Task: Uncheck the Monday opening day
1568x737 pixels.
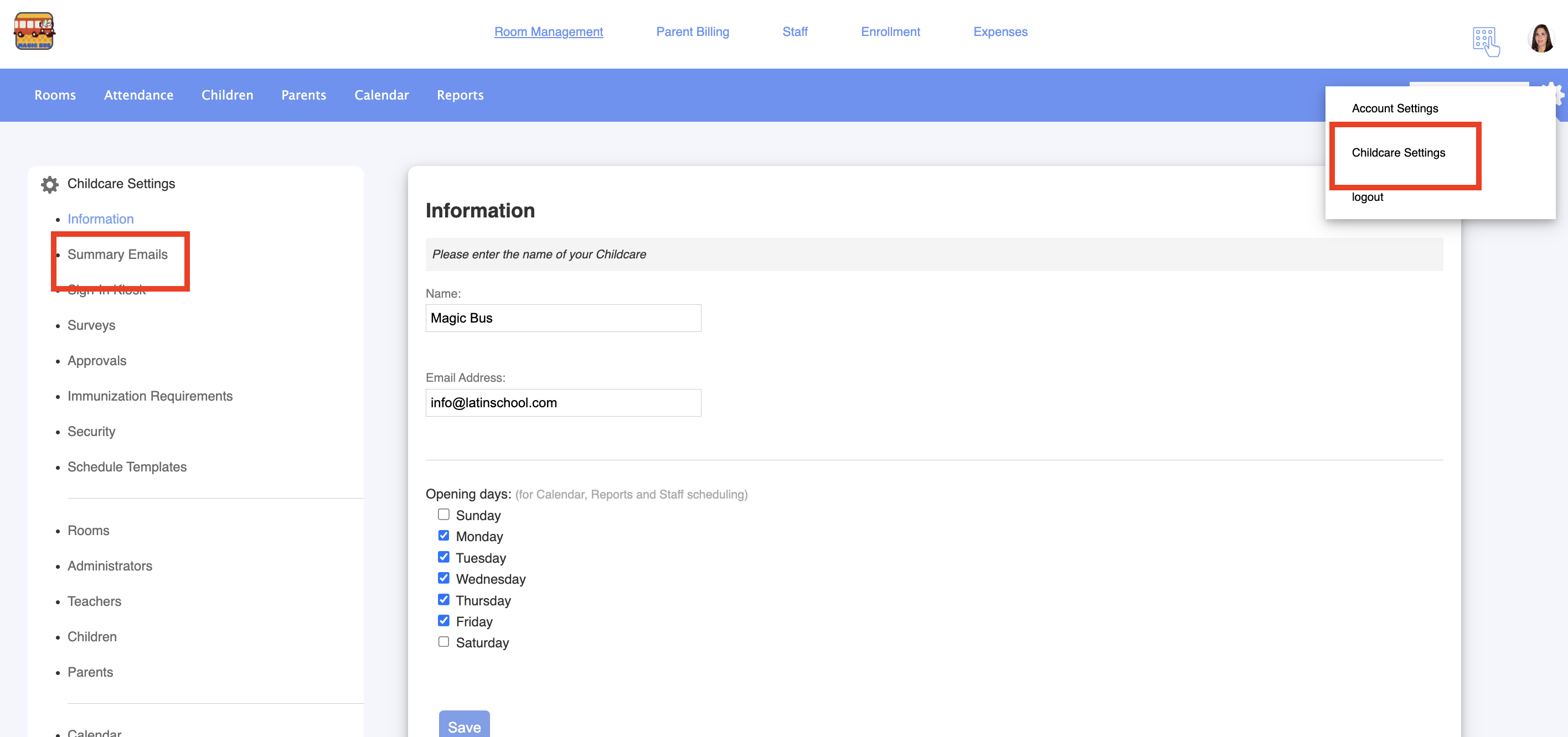Action: point(443,536)
